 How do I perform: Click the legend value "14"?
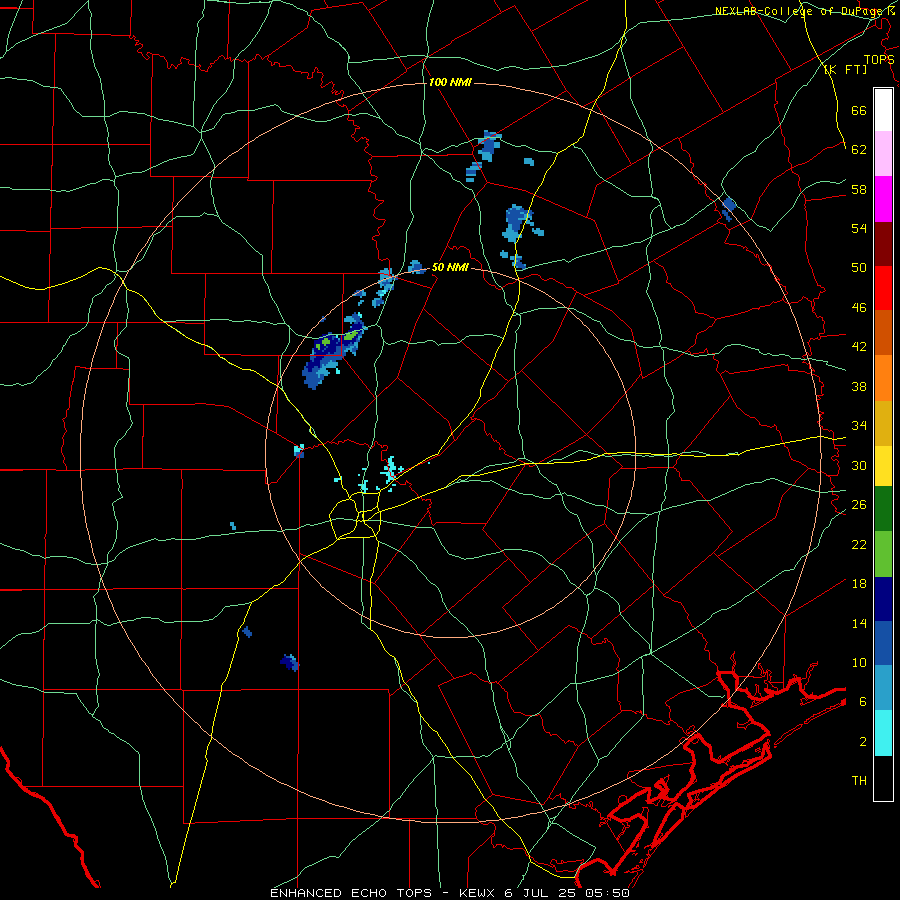pos(859,623)
